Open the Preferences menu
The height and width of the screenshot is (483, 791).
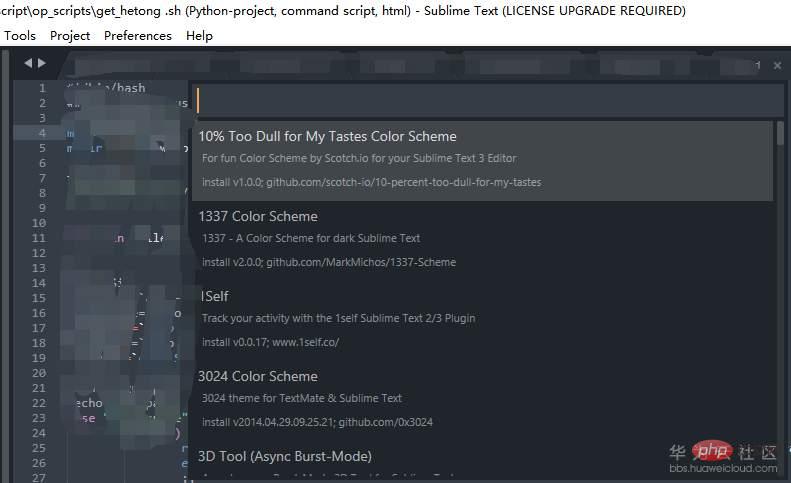coord(138,36)
